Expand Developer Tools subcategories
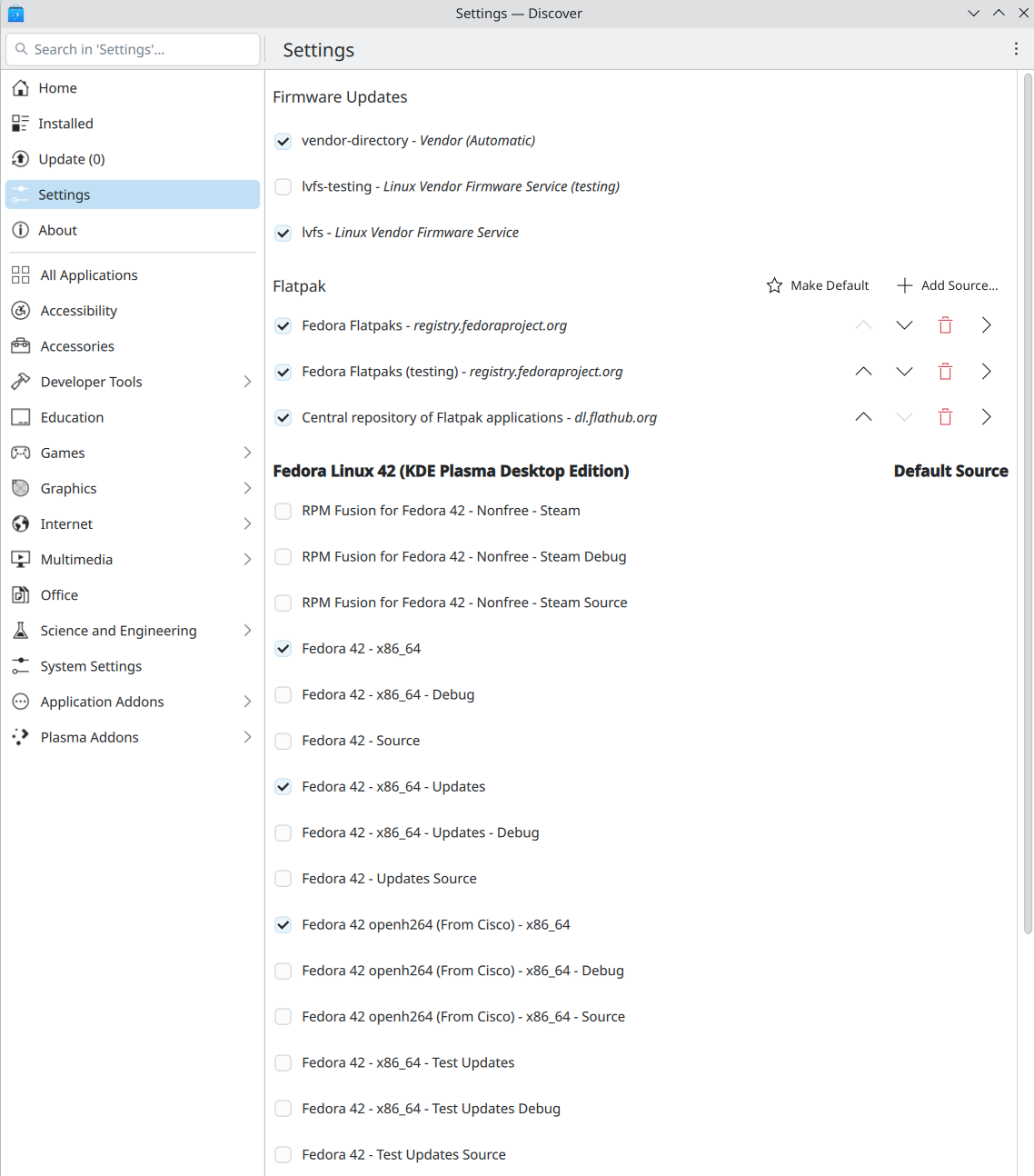This screenshot has height=1176, width=1034. [247, 382]
